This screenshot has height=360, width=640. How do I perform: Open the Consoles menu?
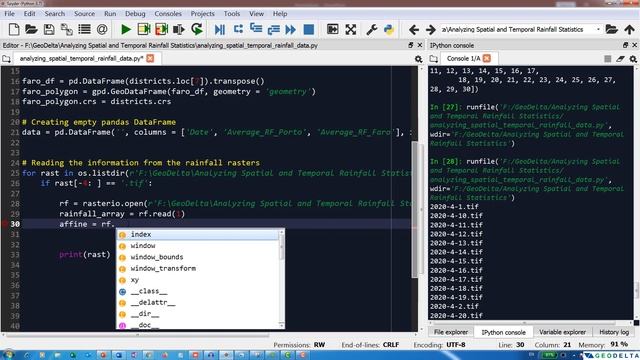pyautogui.click(x=168, y=13)
